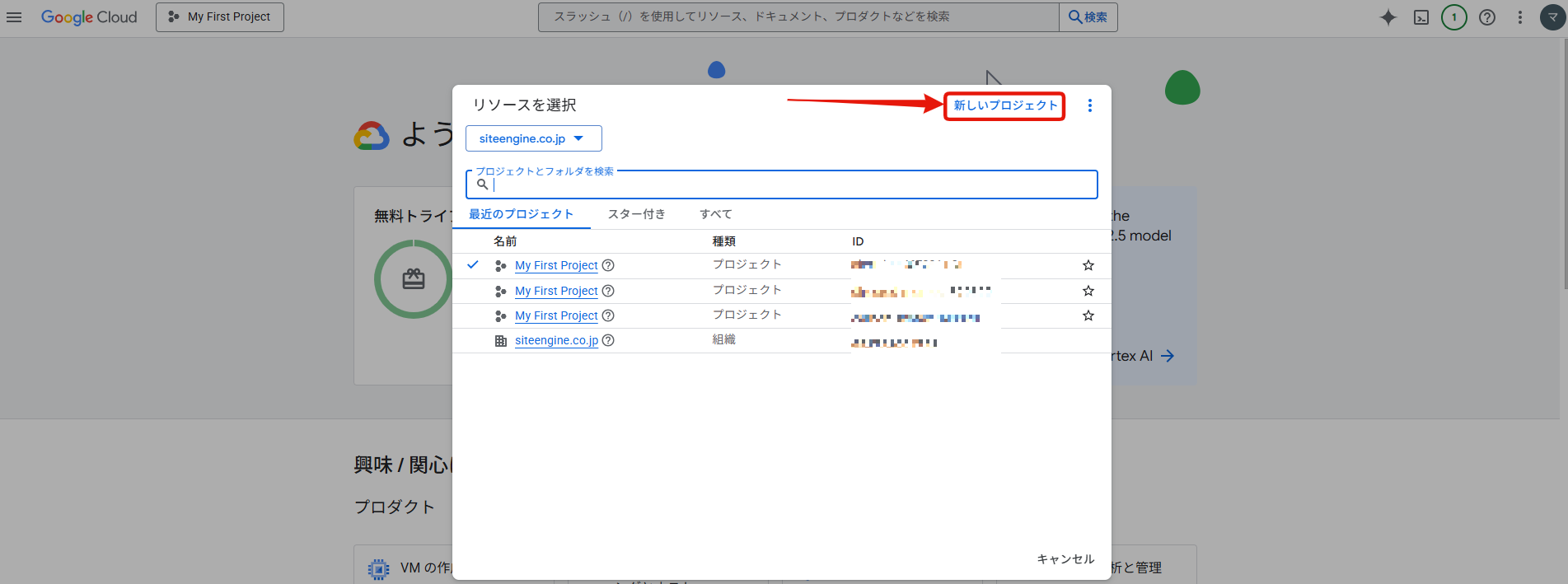Click the ID column header

(858, 241)
